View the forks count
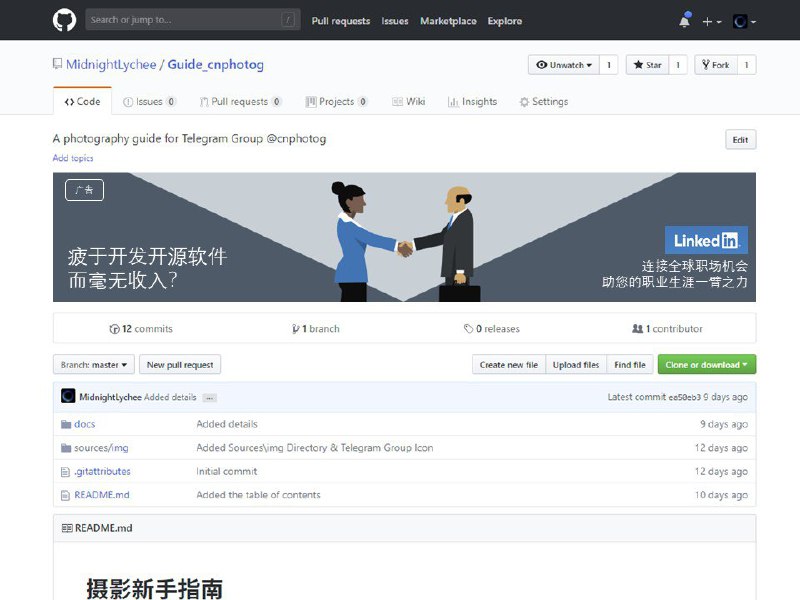Image resolution: width=800 pixels, height=600 pixels. [x=746, y=65]
